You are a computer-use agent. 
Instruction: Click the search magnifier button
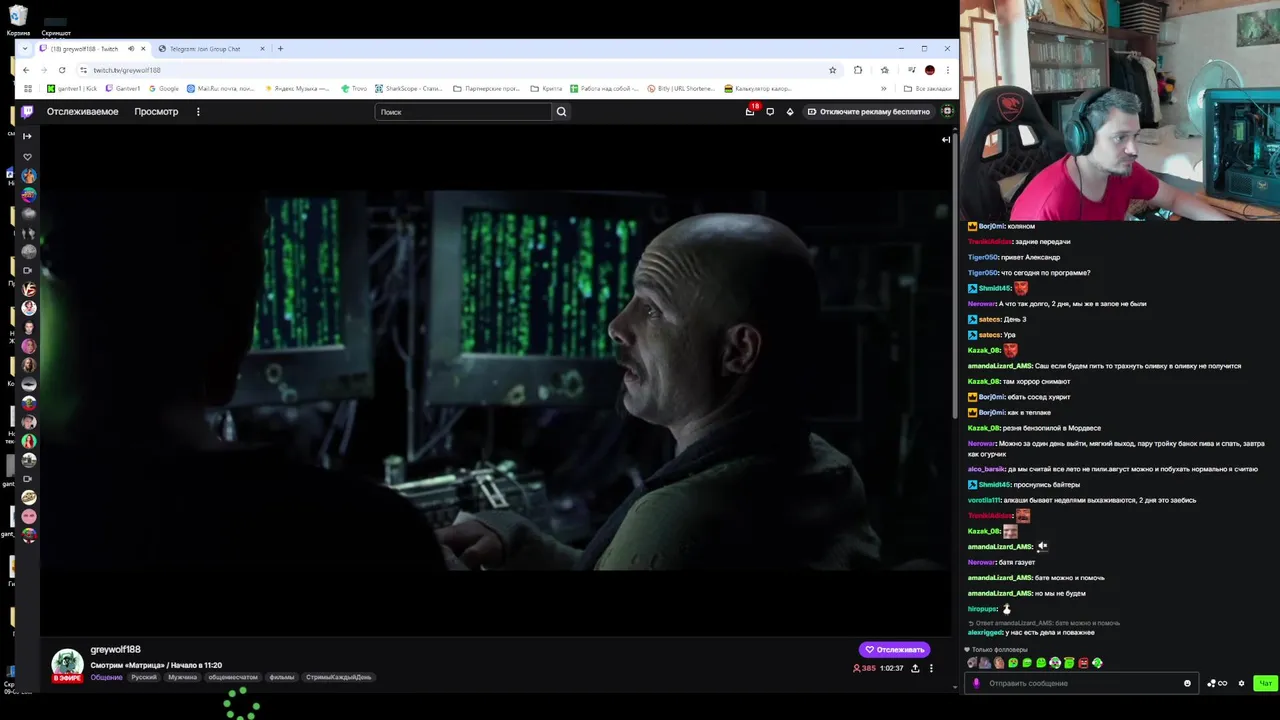[x=561, y=112]
